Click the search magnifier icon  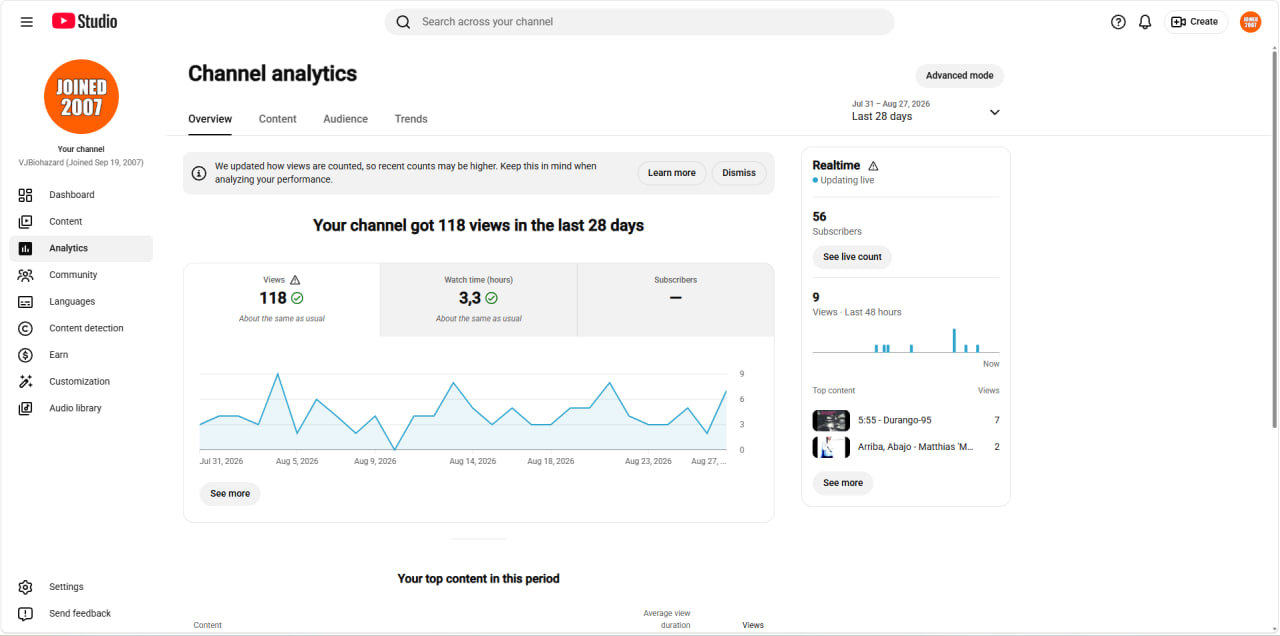click(403, 22)
